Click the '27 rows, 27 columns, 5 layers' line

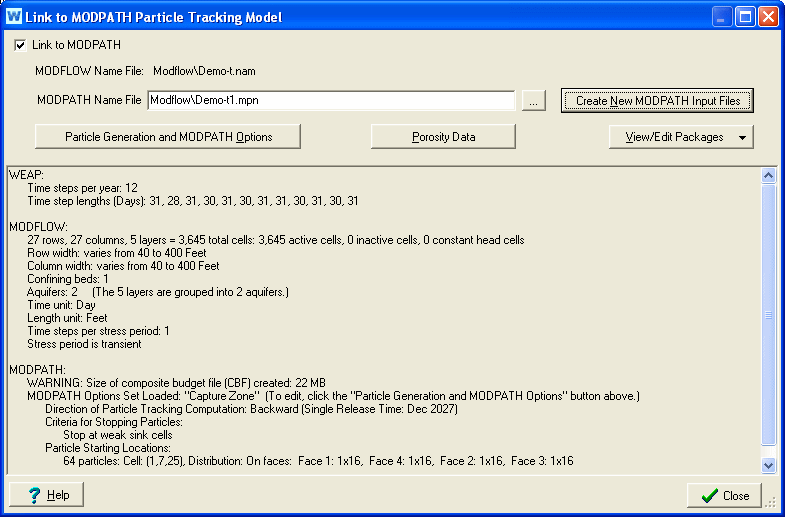coord(276,240)
